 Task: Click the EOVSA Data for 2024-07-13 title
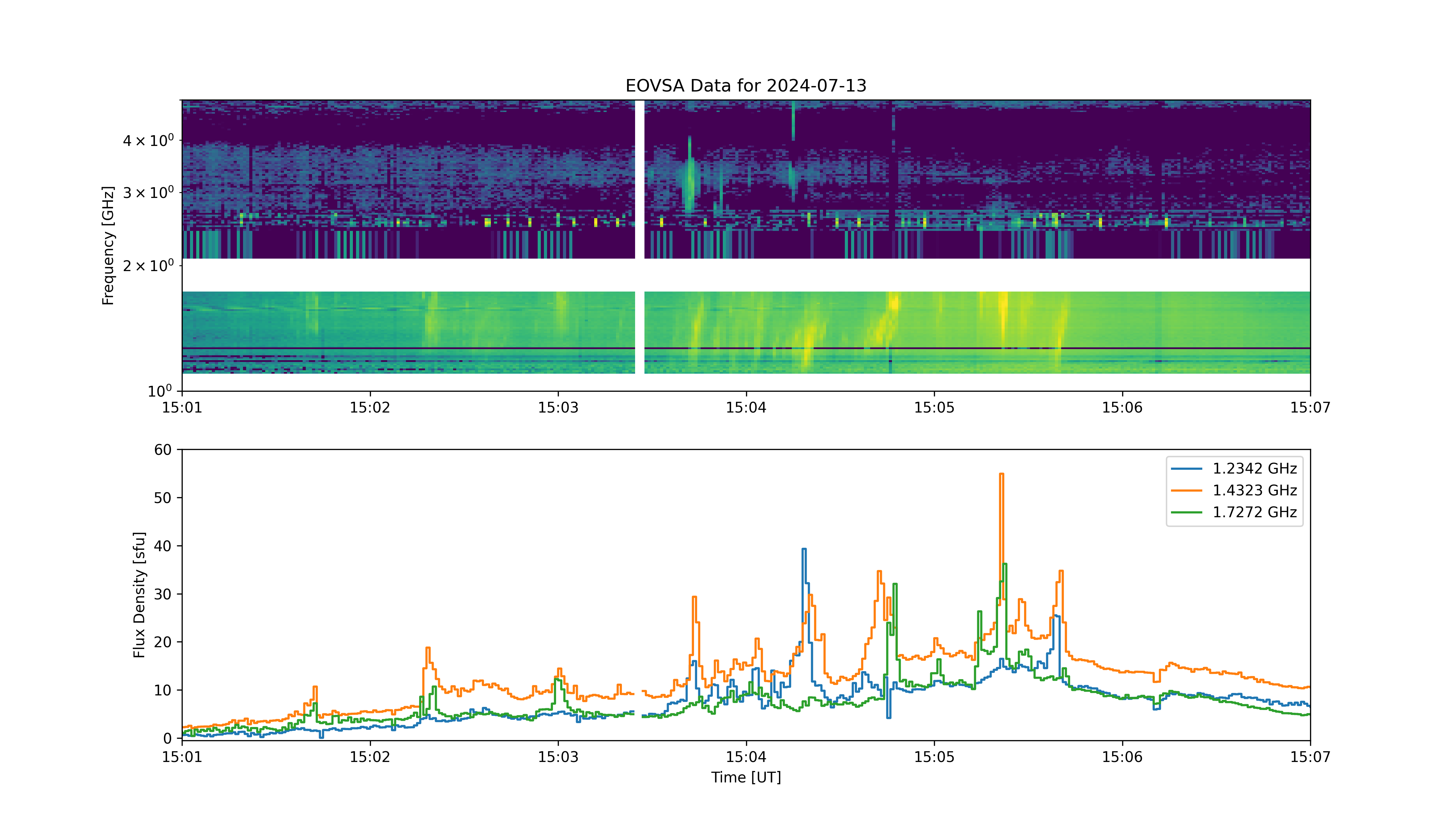(746, 86)
